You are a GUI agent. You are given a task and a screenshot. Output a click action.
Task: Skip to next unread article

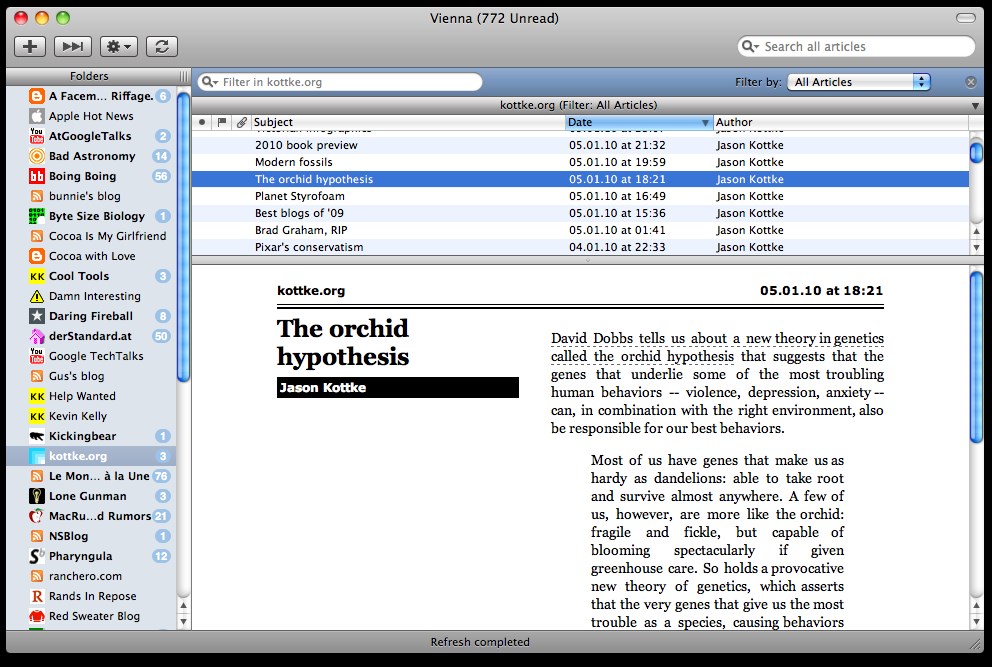click(x=73, y=46)
